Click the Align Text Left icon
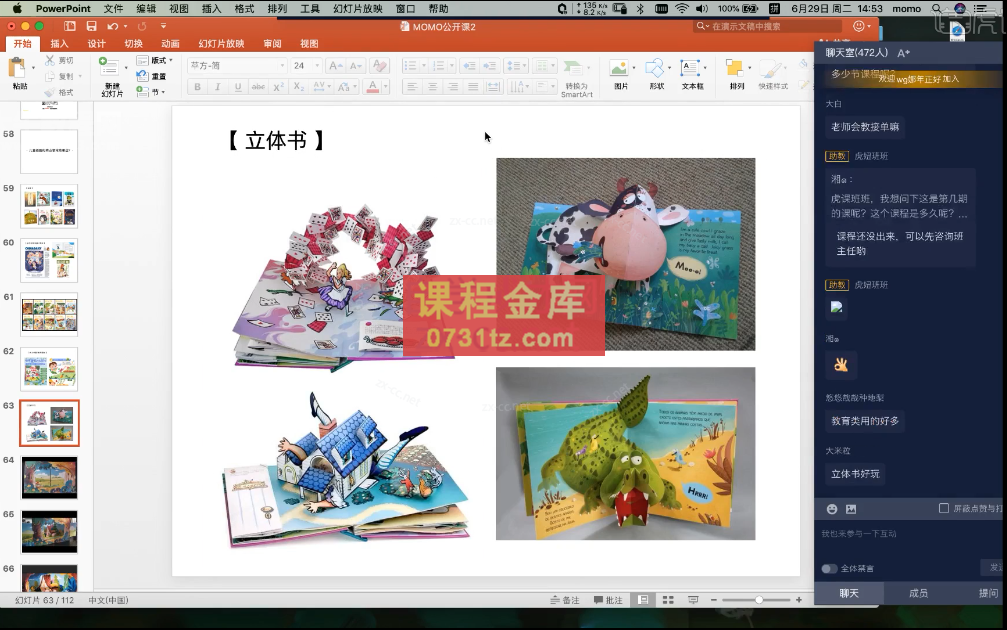The height and width of the screenshot is (630, 1007). (x=412, y=87)
